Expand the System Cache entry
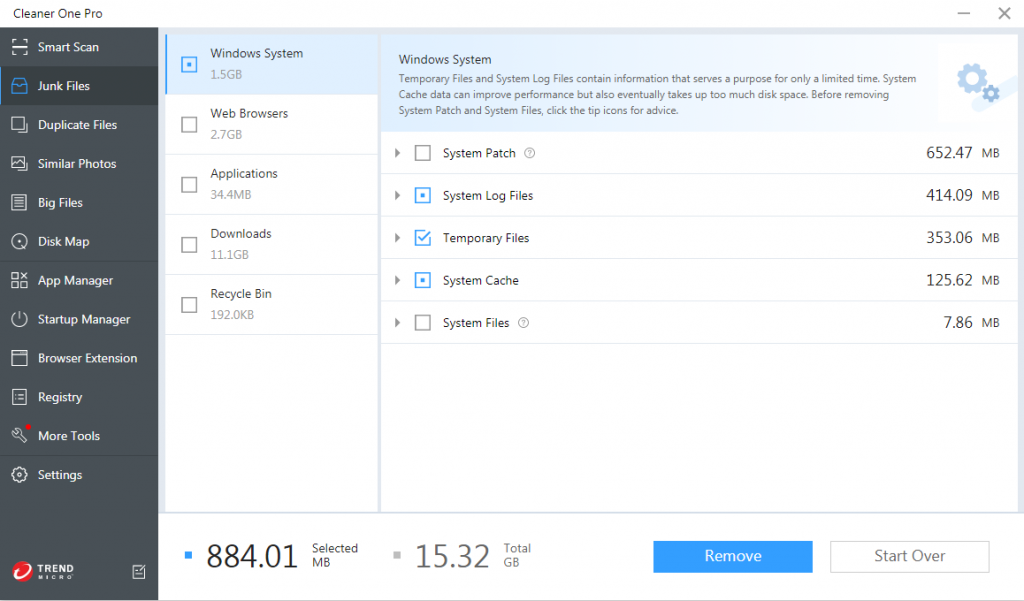 pos(399,280)
